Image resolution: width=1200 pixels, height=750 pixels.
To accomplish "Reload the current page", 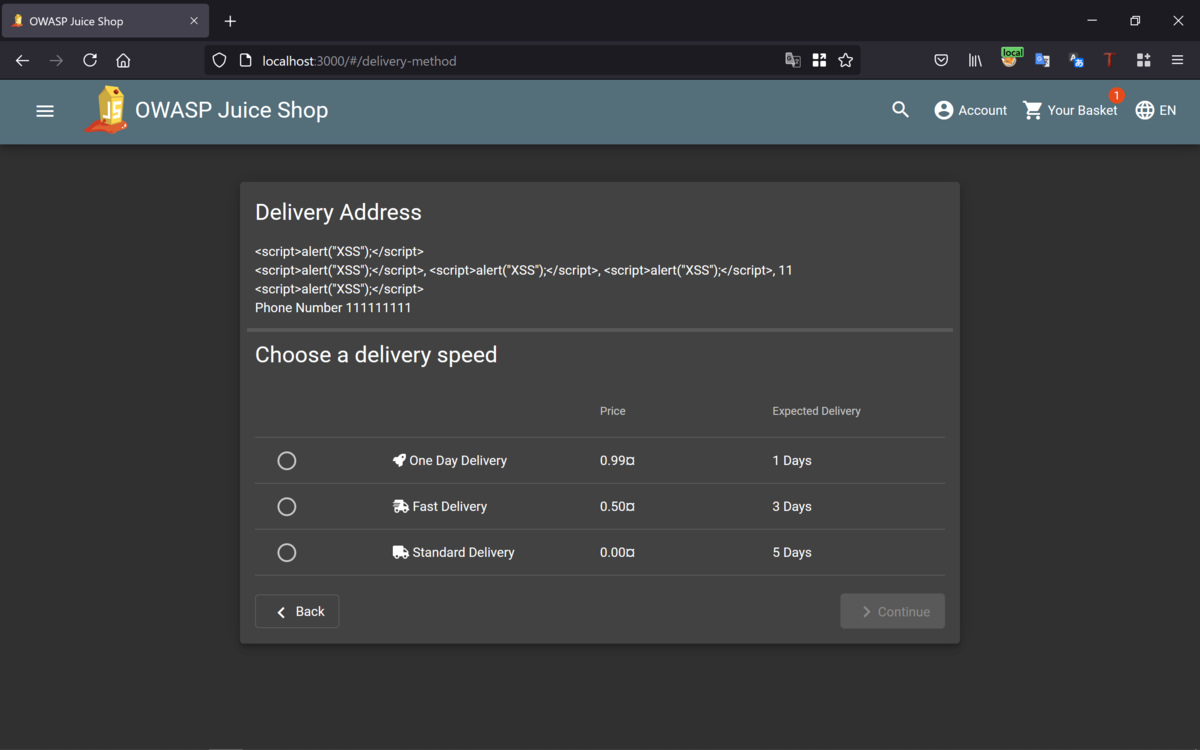I will point(90,61).
